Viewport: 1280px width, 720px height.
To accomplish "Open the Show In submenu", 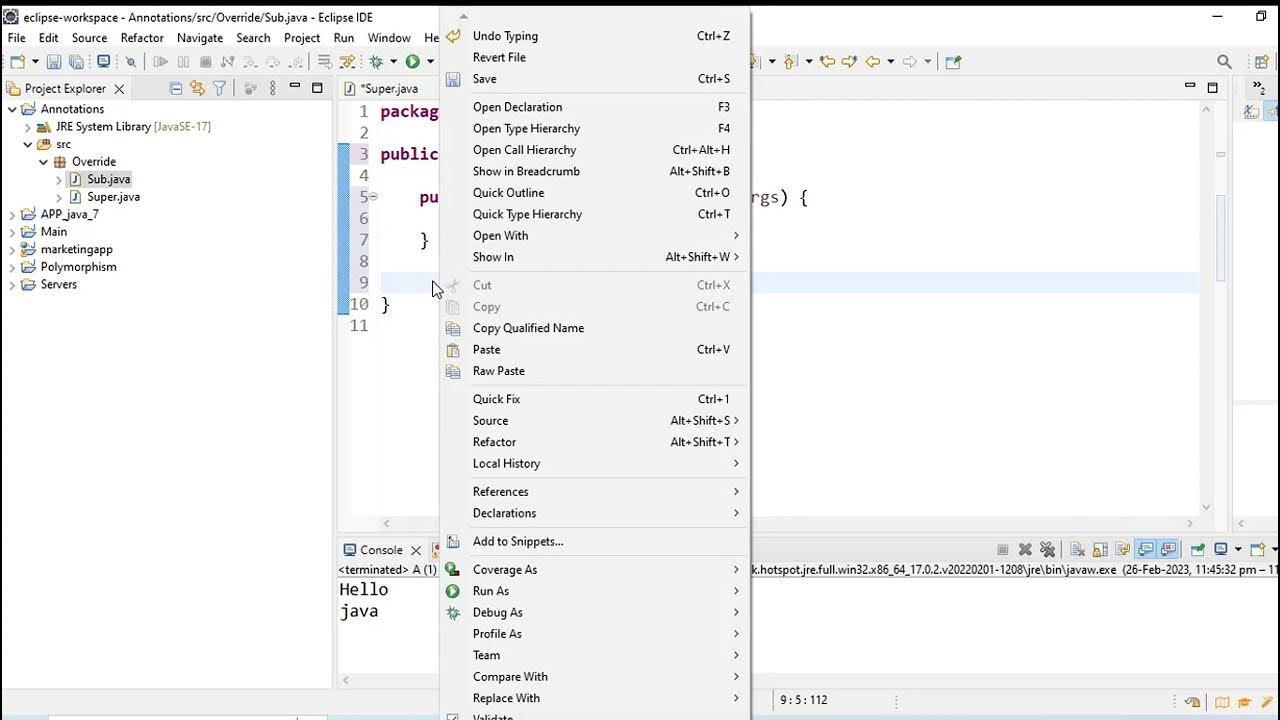I will [595, 257].
